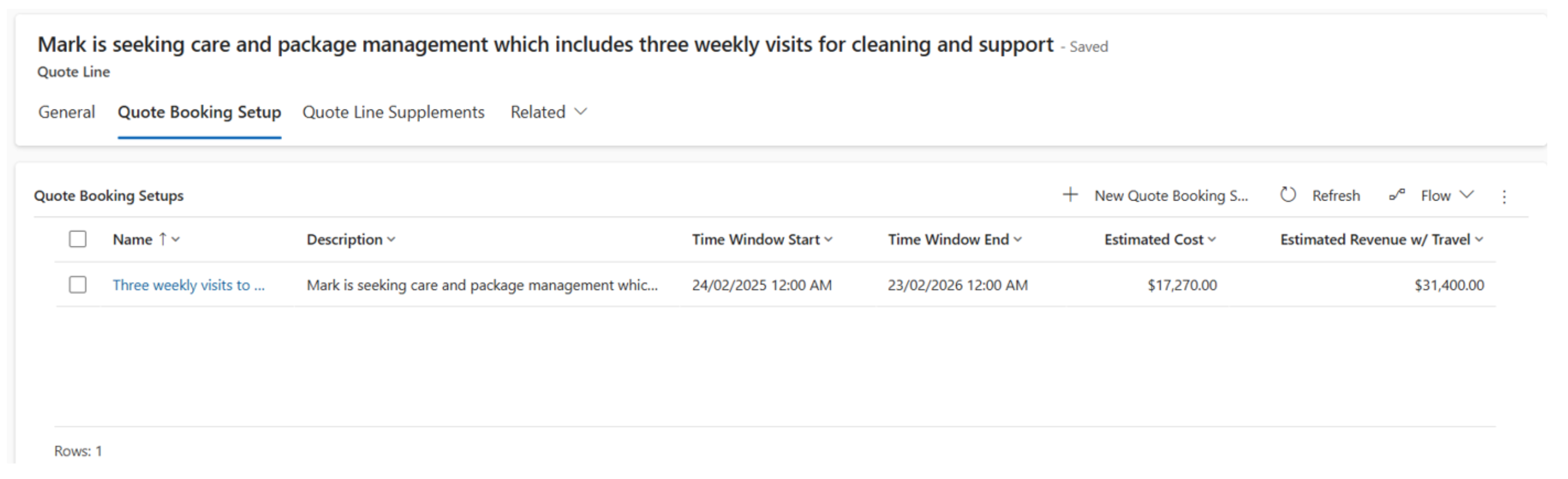
Task: Open the Estimated Cost column menu
Action: [1212, 240]
